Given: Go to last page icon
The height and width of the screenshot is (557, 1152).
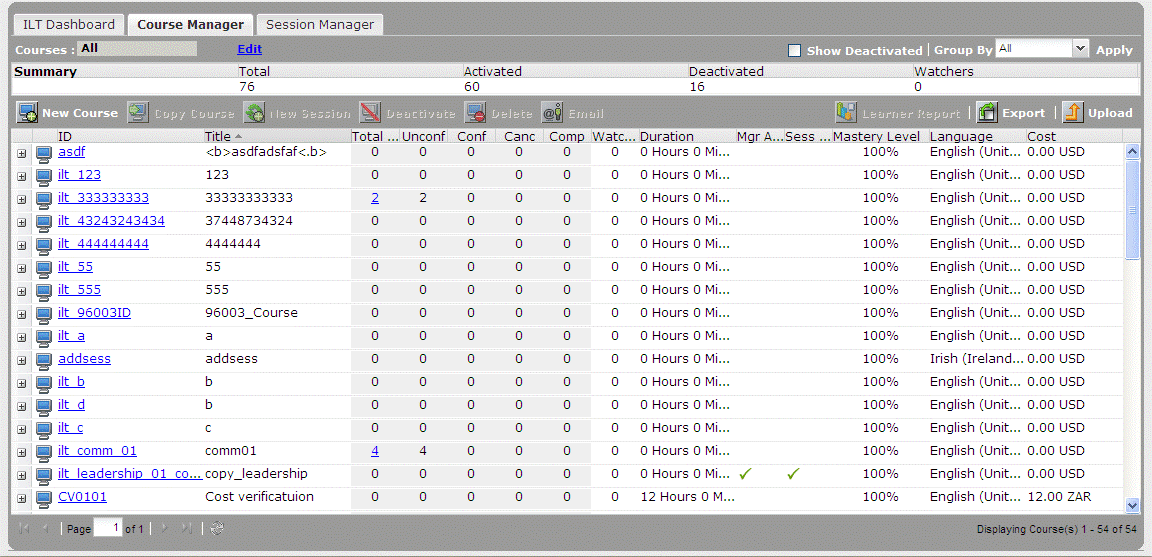Looking at the screenshot, I should [x=186, y=528].
